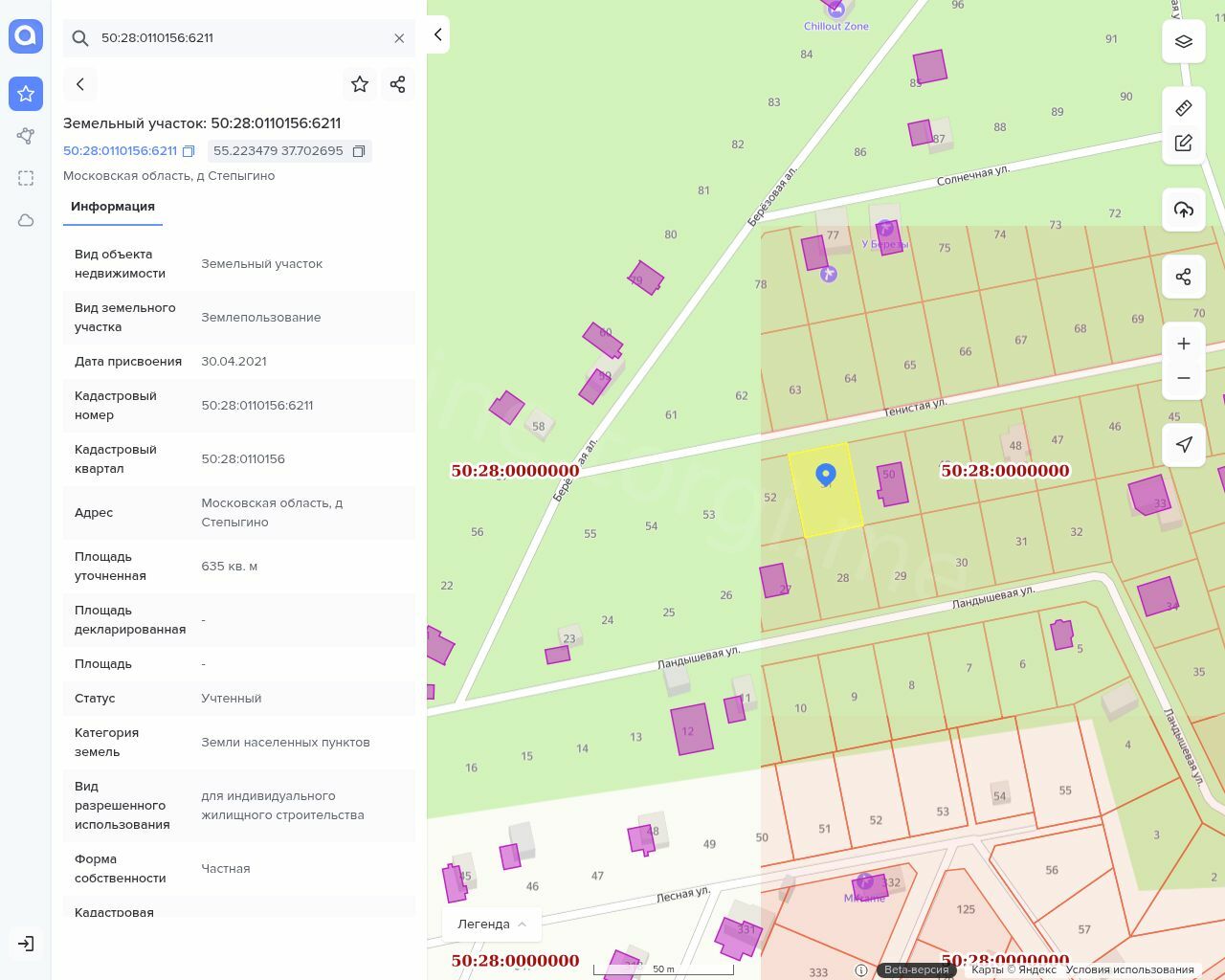Share the map via share button

1184,277
